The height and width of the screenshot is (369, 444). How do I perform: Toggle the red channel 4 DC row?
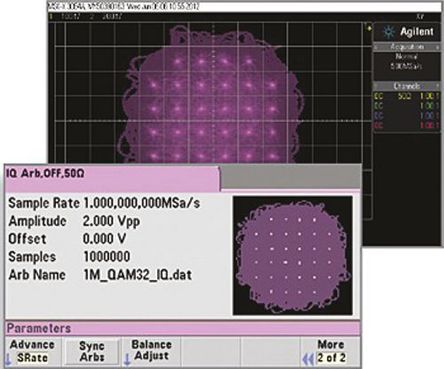[406, 126]
